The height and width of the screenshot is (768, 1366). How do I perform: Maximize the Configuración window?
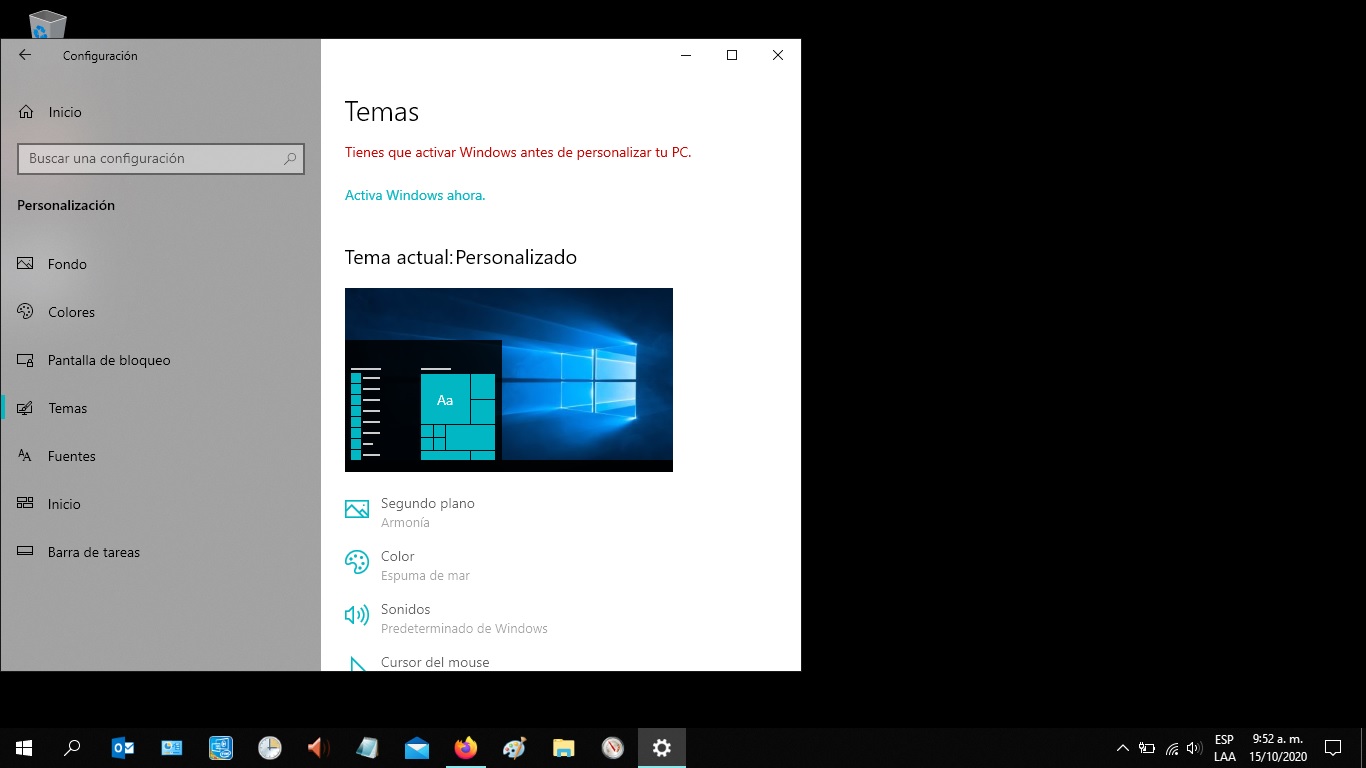pyautogui.click(x=732, y=55)
